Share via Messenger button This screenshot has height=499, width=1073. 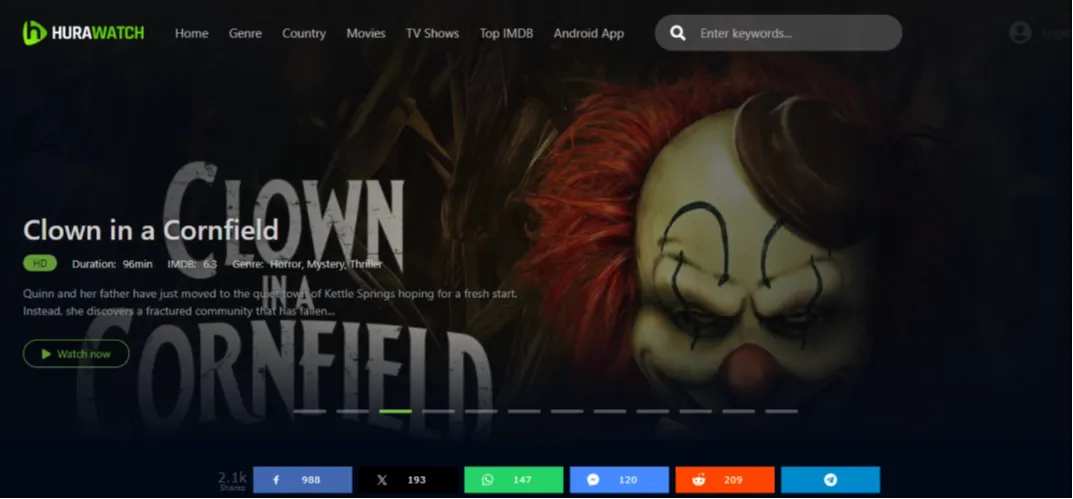pyautogui.click(x=617, y=480)
